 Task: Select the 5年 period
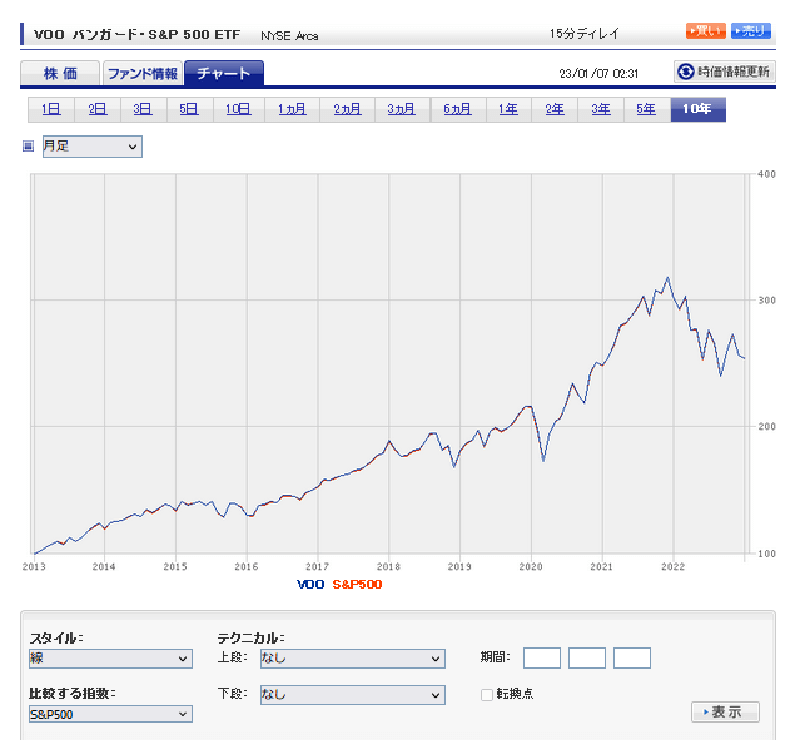[646, 109]
